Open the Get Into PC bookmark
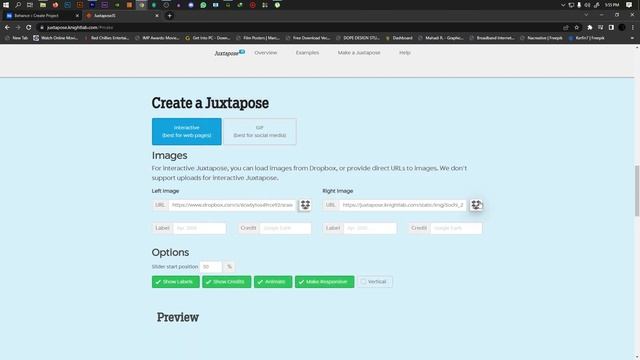Viewport: 640px width, 360px height. (208, 38)
